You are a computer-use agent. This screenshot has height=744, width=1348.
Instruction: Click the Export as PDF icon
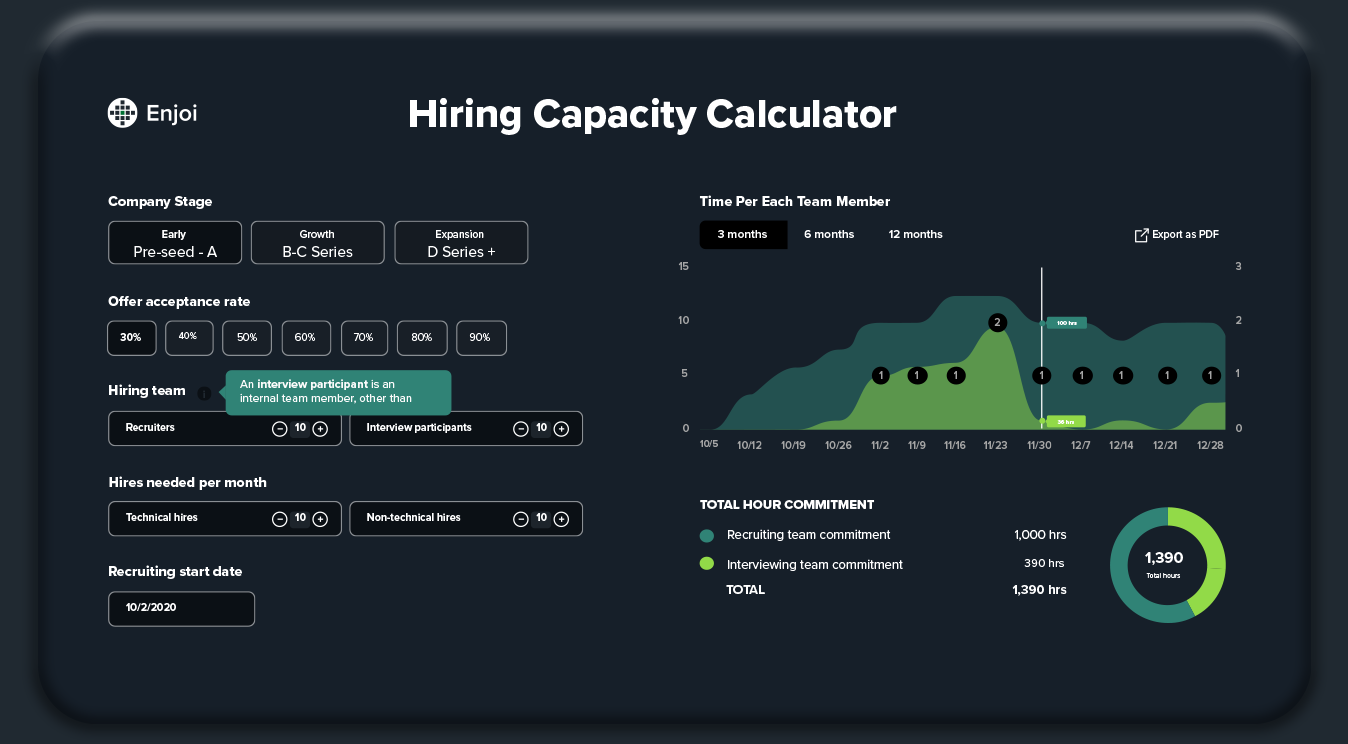[1140, 234]
